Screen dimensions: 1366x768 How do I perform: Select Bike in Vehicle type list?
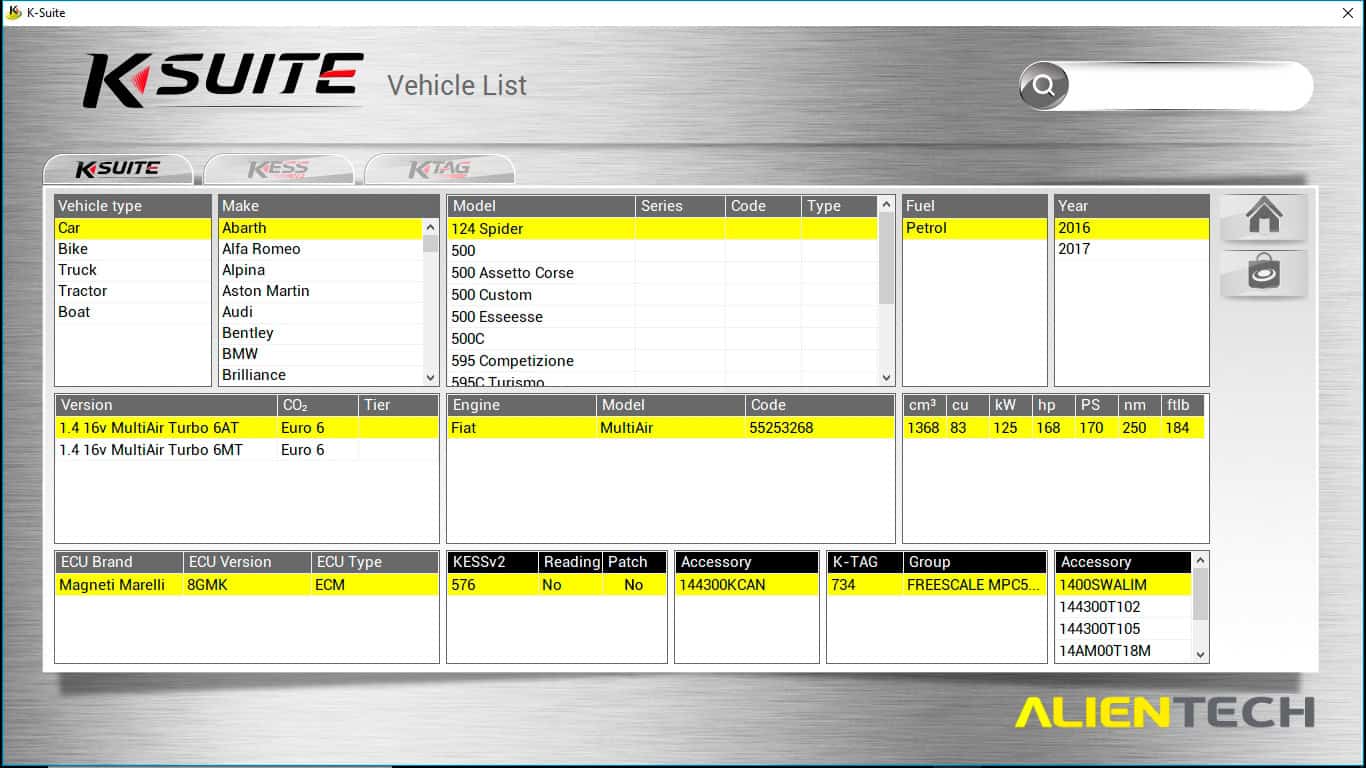pyautogui.click(x=73, y=249)
